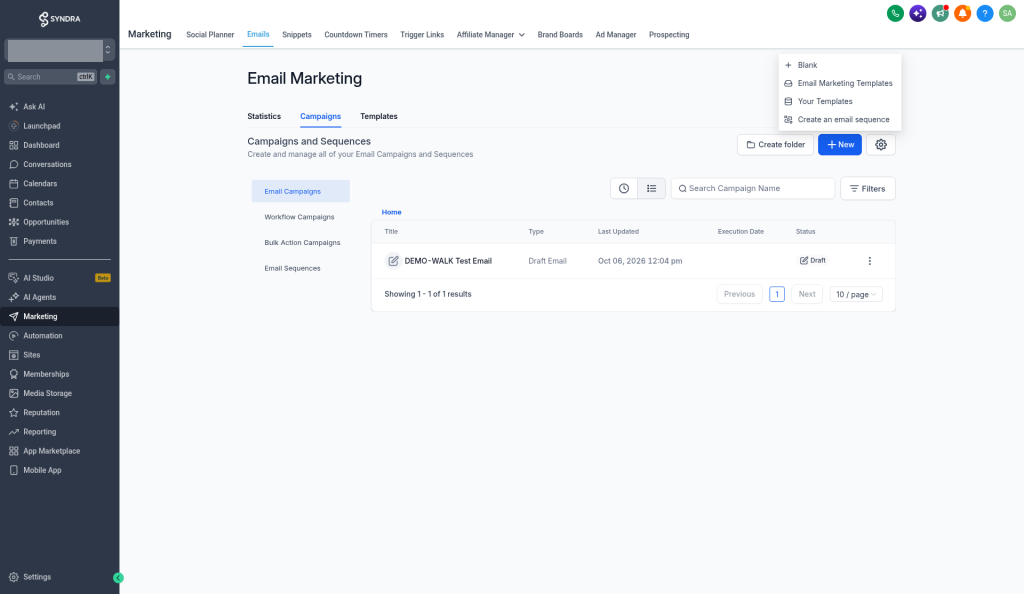
Task: Click the edit icon beside DEMO-WALK Test Email
Action: coord(393,261)
